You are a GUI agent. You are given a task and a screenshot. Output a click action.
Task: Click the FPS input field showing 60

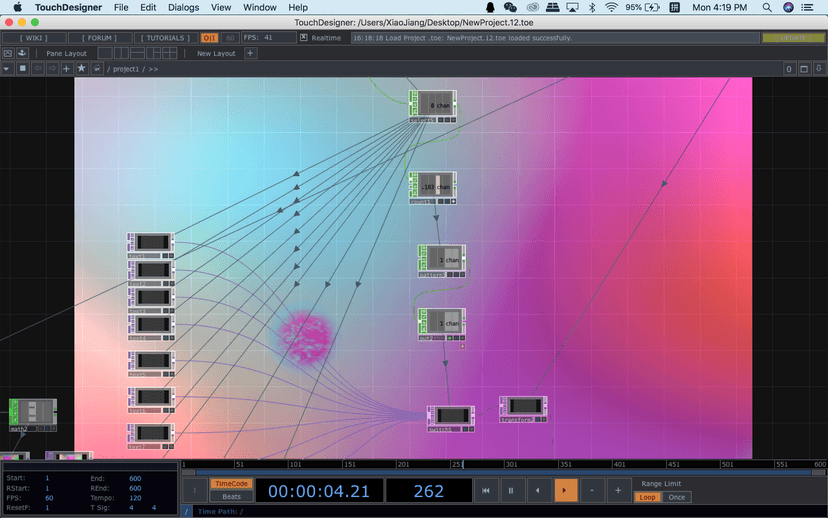pyautogui.click(x=49, y=498)
